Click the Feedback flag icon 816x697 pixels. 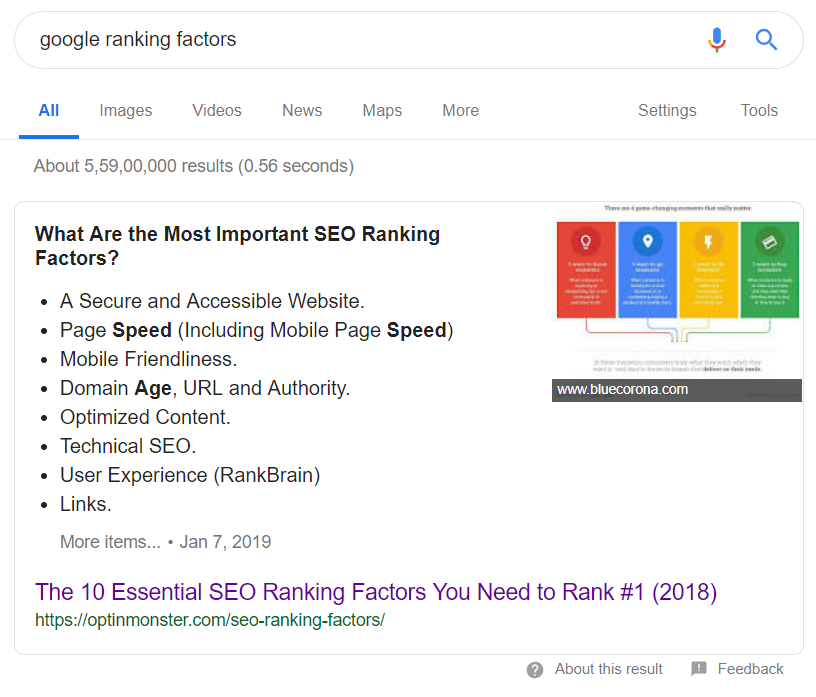pos(699,669)
